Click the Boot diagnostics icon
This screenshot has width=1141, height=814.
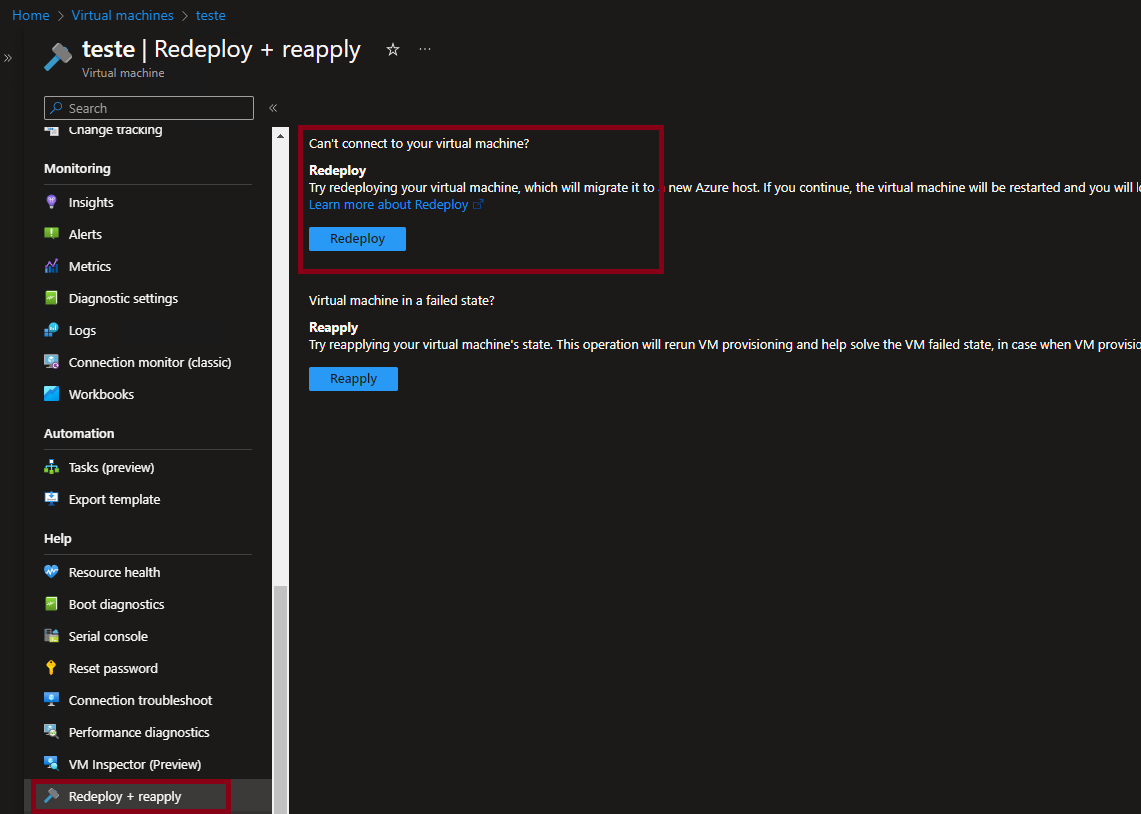point(51,604)
